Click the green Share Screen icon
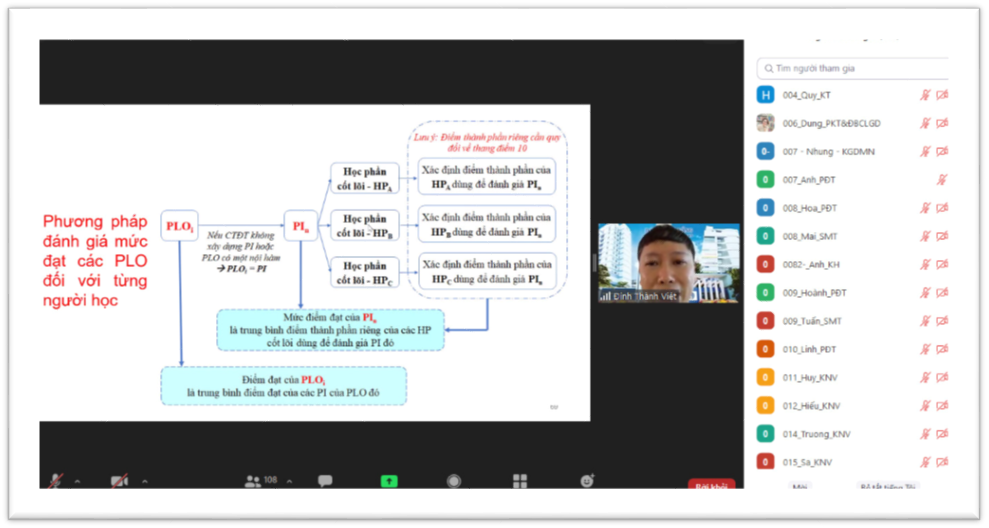This screenshot has width=989, height=528. [x=389, y=481]
